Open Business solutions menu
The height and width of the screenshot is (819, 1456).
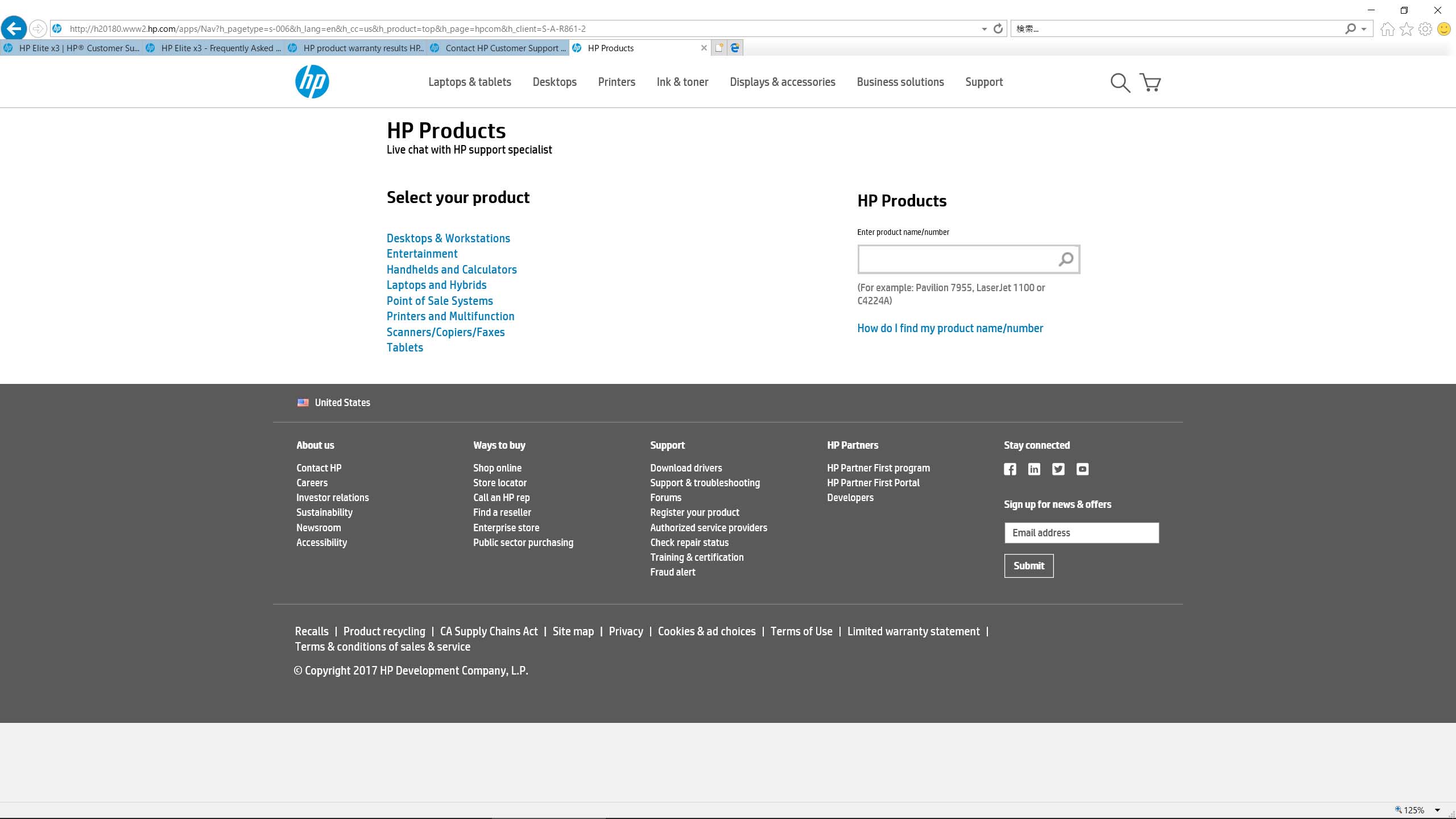tap(900, 82)
